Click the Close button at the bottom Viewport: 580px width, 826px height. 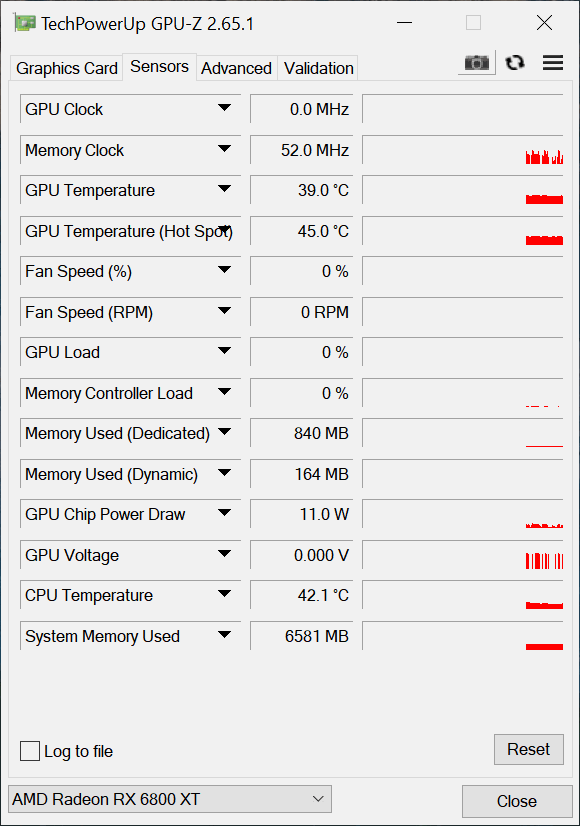[517, 801]
